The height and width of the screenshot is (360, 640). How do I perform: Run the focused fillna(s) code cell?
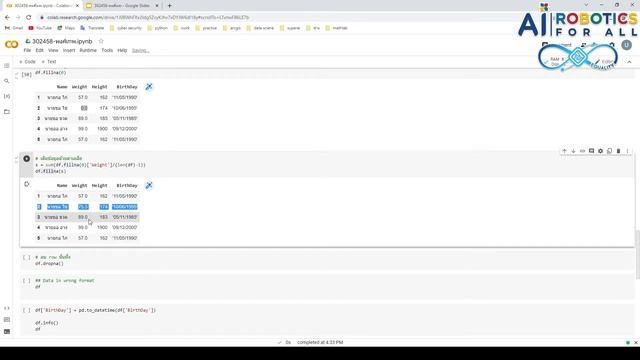(27, 158)
